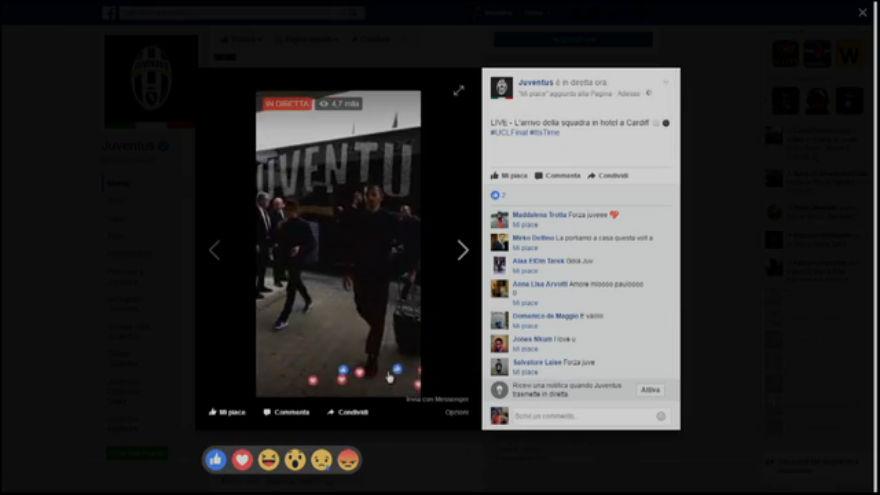Open Opzioni below the video
The width and height of the screenshot is (880, 495).
tap(456, 412)
